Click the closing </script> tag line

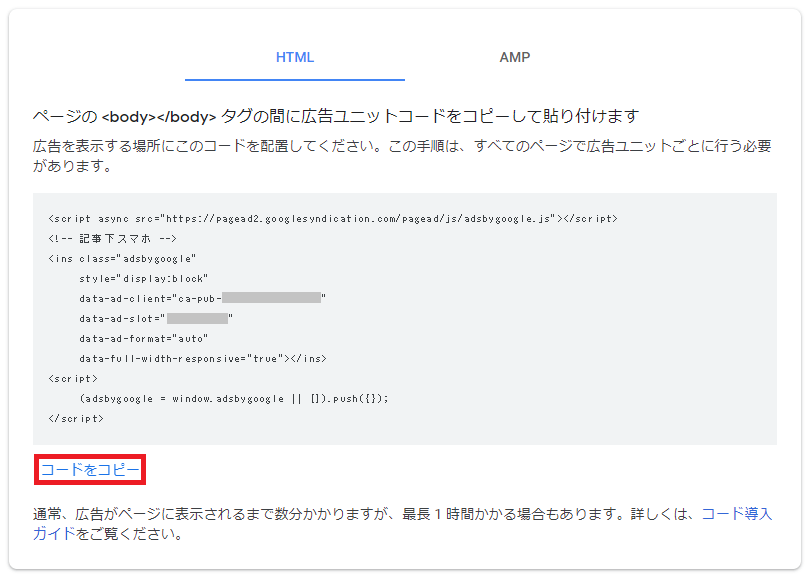pos(76,419)
